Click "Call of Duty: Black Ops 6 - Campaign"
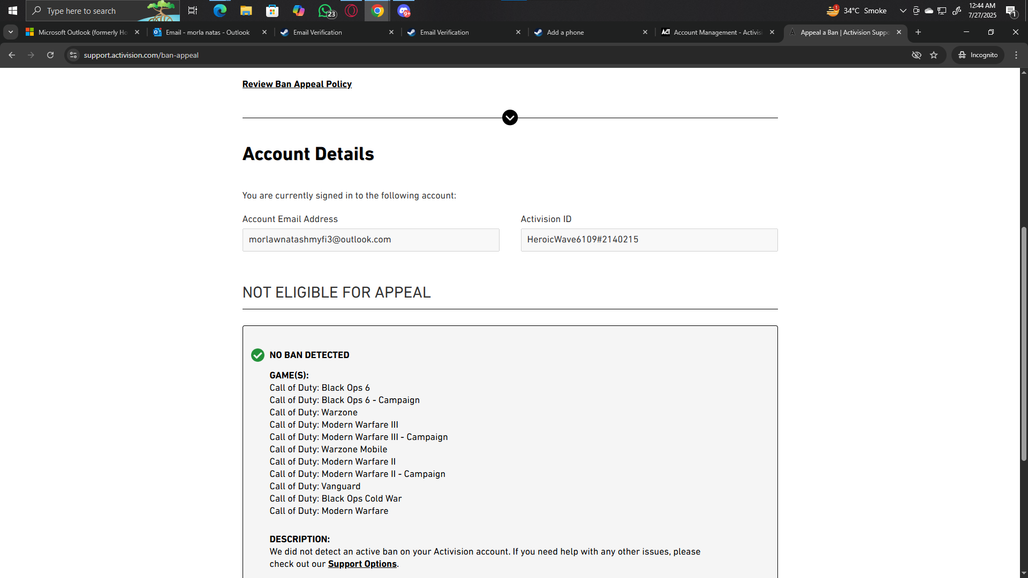 coord(344,400)
